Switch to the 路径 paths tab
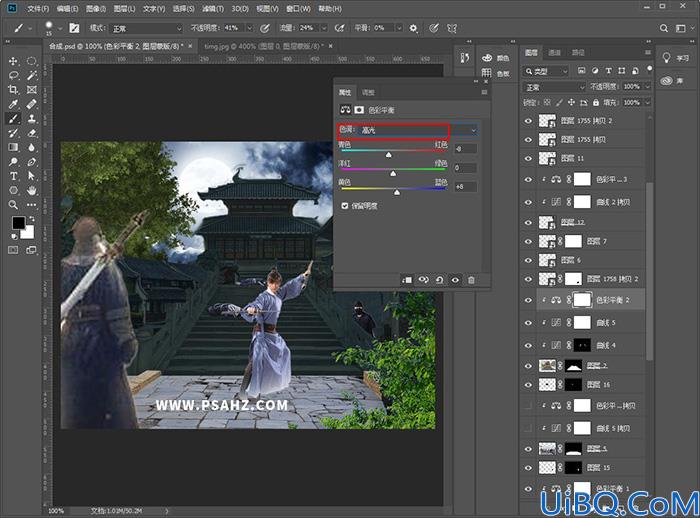 coord(578,53)
